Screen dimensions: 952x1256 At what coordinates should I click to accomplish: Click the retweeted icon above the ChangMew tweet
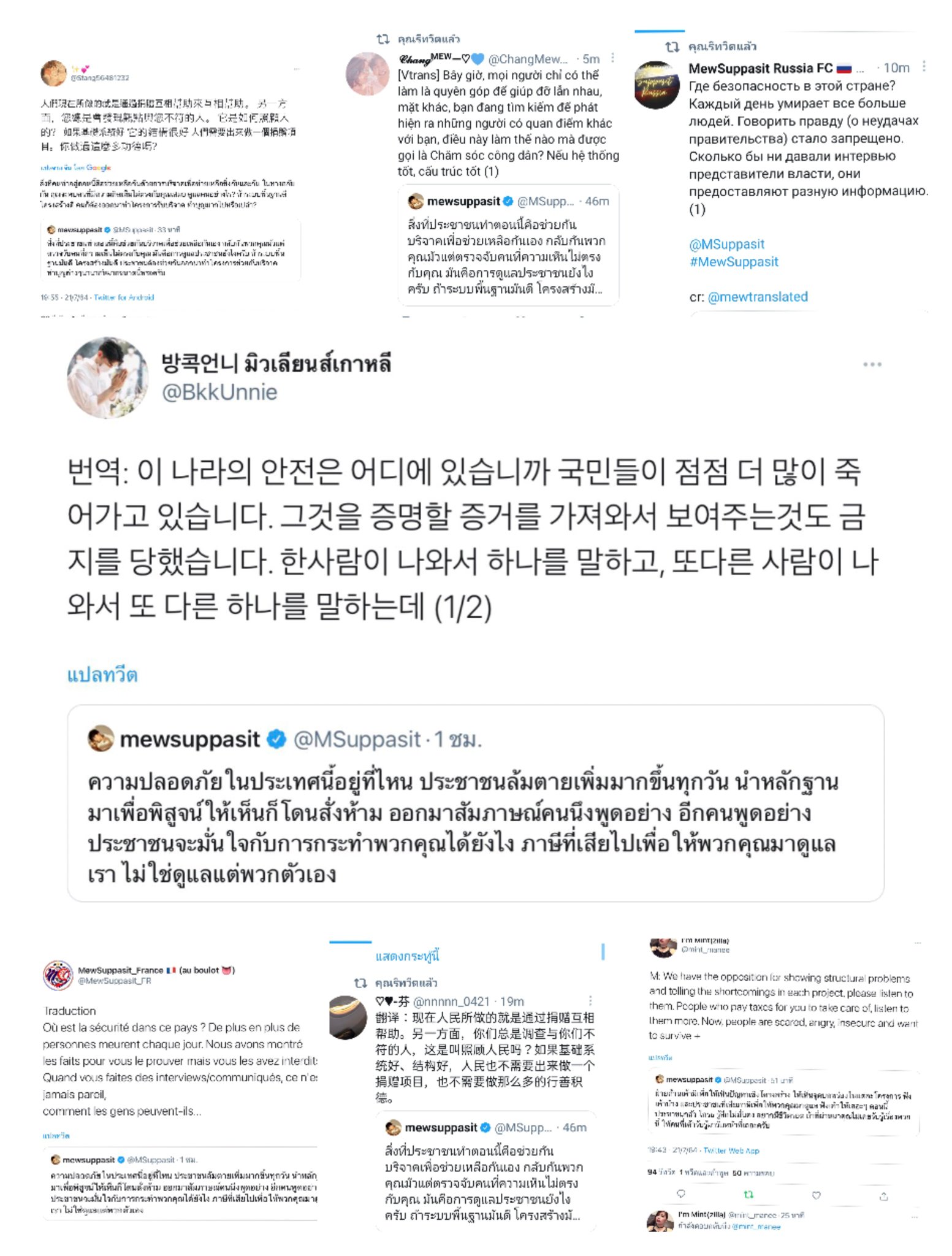click(383, 39)
